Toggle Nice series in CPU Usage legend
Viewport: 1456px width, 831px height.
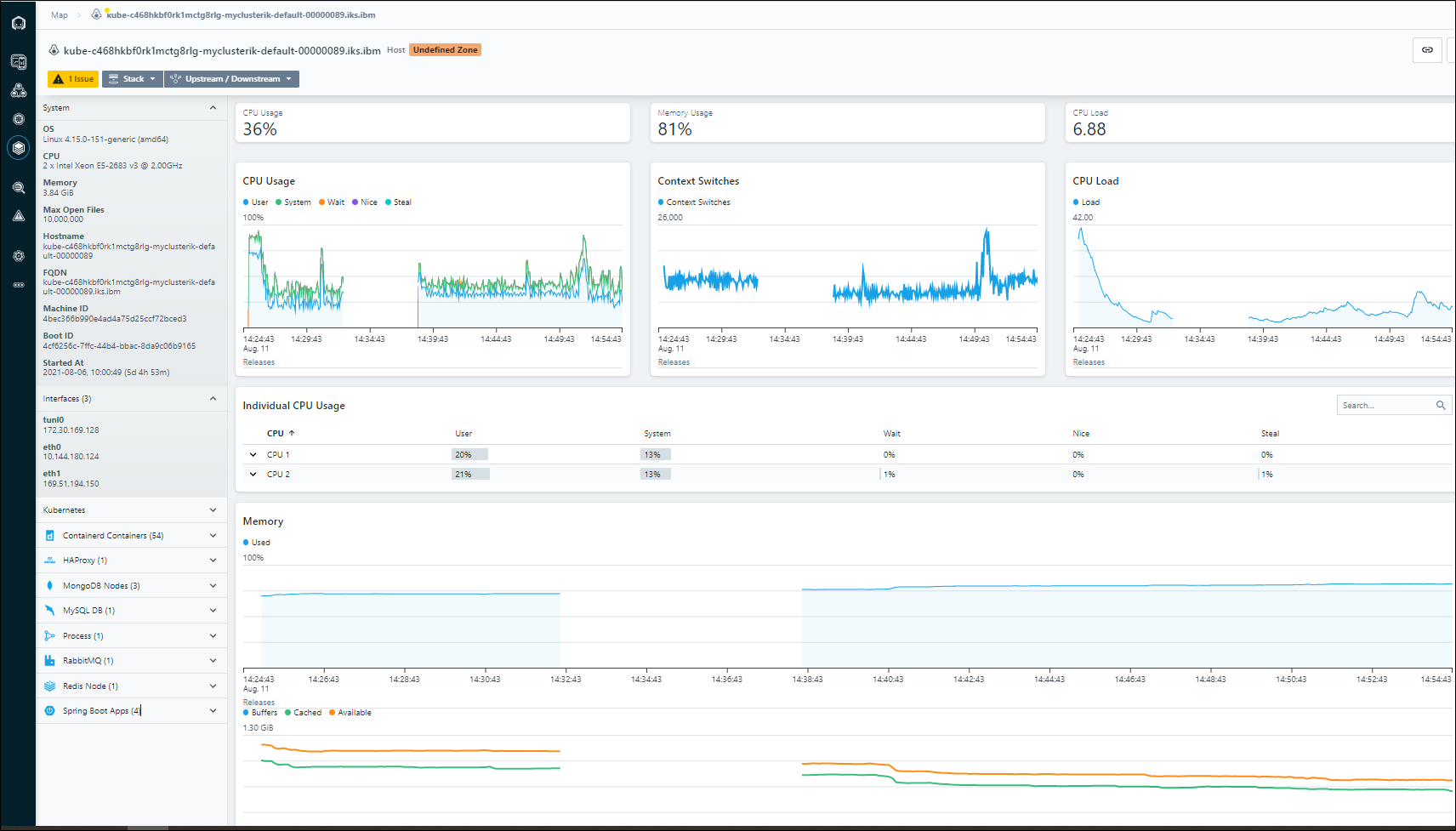pos(365,202)
